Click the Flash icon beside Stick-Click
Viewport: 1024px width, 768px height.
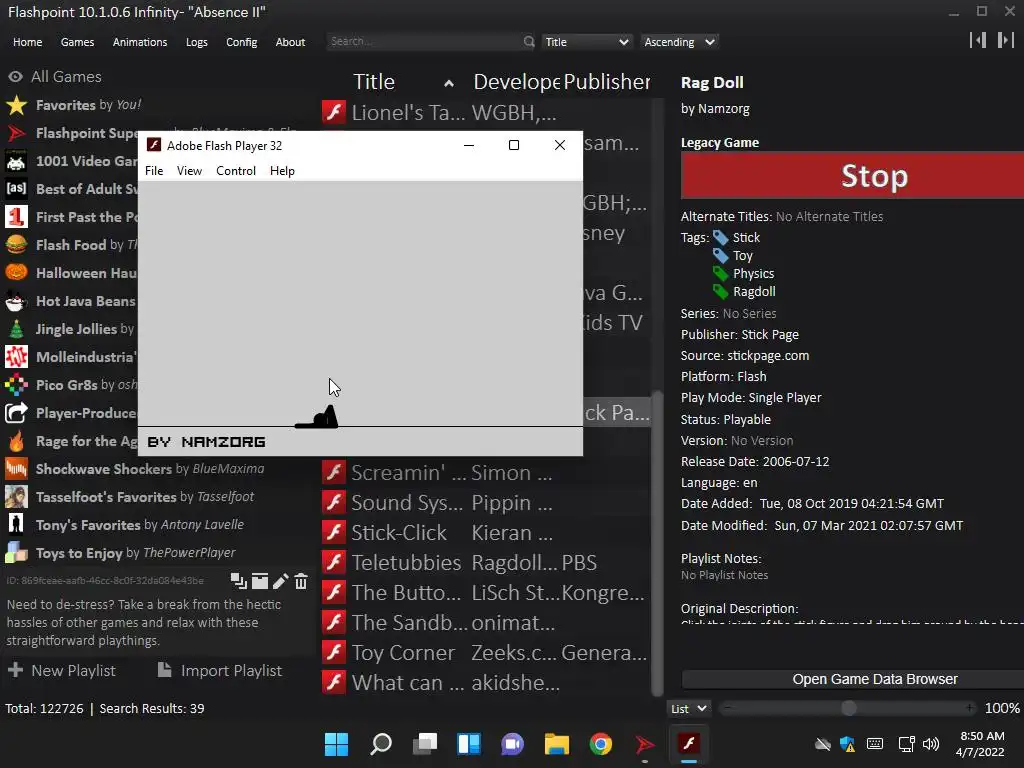(334, 532)
